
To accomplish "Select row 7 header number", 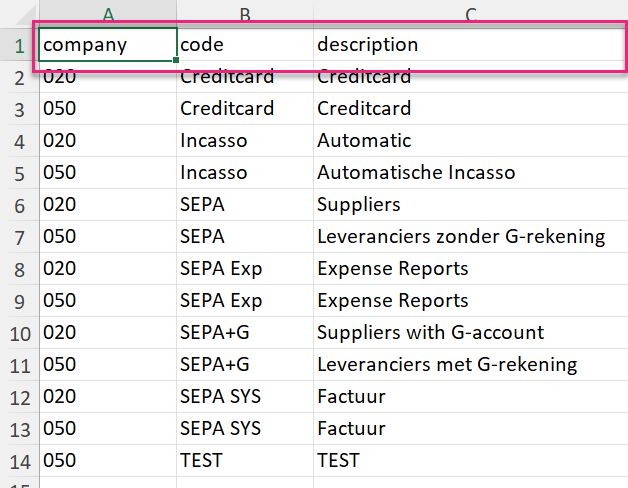I will pyautogui.click(x=20, y=238).
